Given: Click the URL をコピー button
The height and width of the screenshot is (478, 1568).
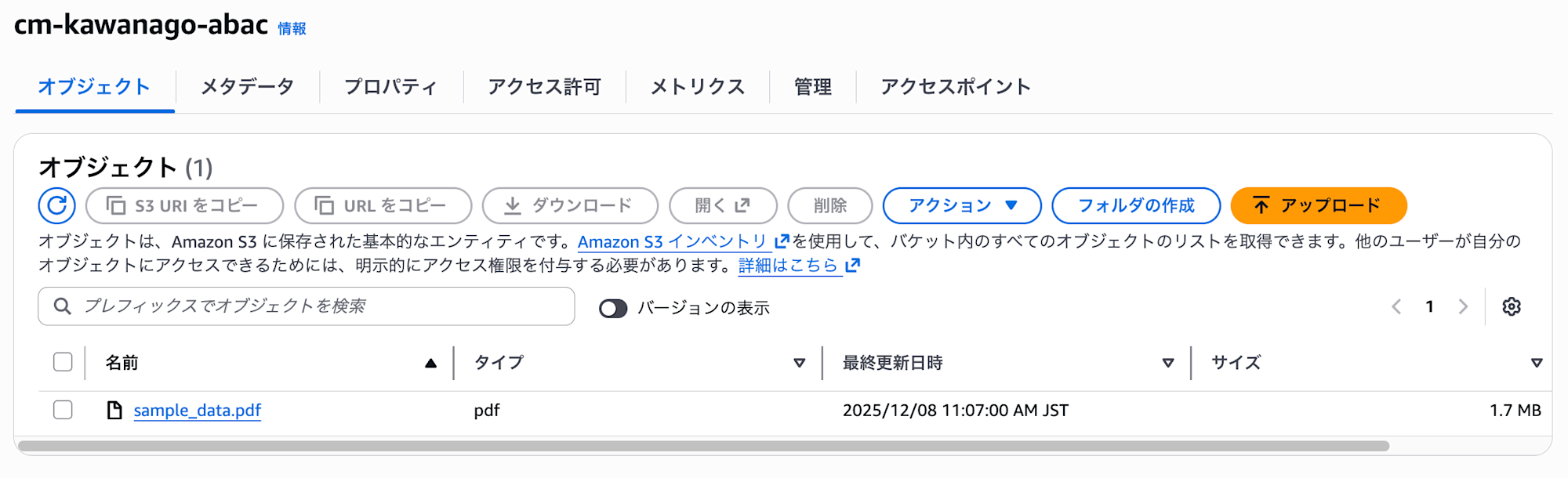Looking at the screenshot, I should pyautogui.click(x=383, y=205).
